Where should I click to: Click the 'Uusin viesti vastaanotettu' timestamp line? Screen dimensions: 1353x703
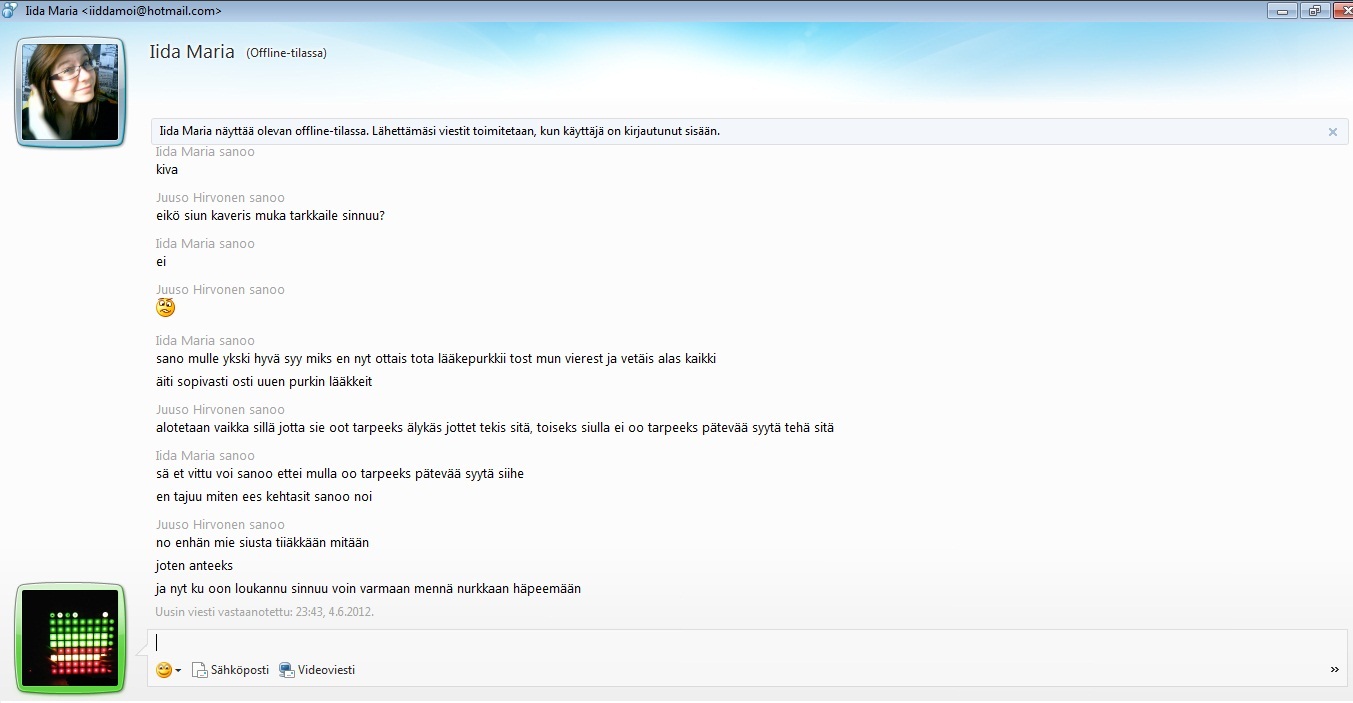[x=265, y=611]
